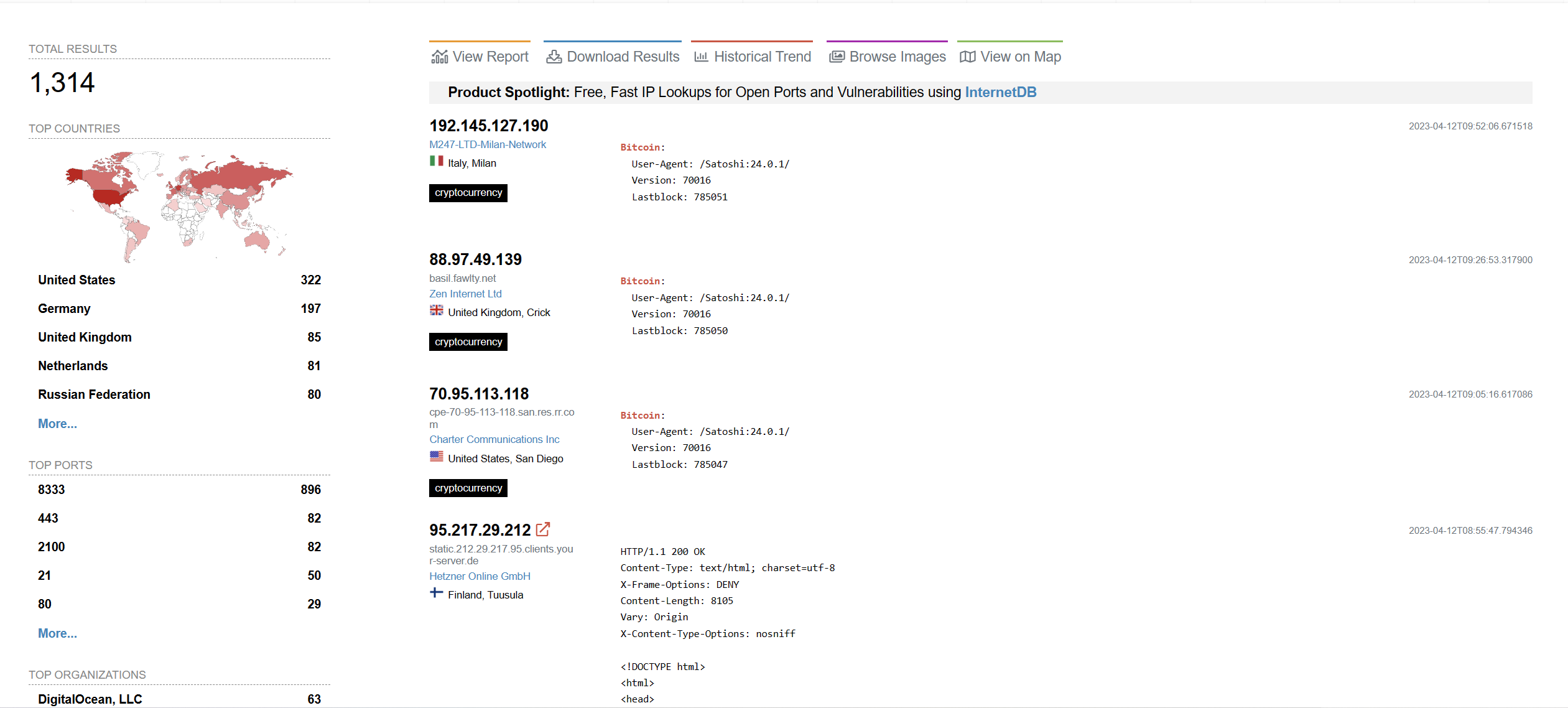The width and height of the screenshot is (1568, 708).
Task: Filter by port 443
Action: (x=179, y=518)
